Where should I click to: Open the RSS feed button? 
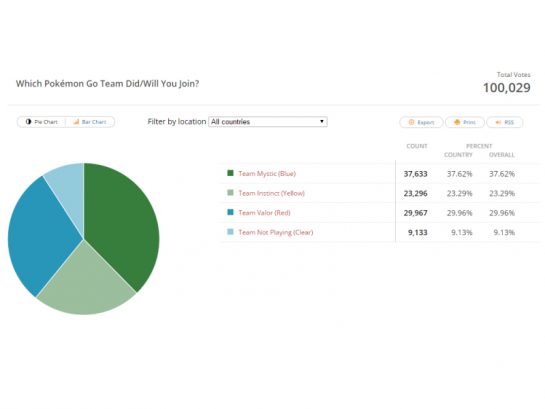point(505,122)
